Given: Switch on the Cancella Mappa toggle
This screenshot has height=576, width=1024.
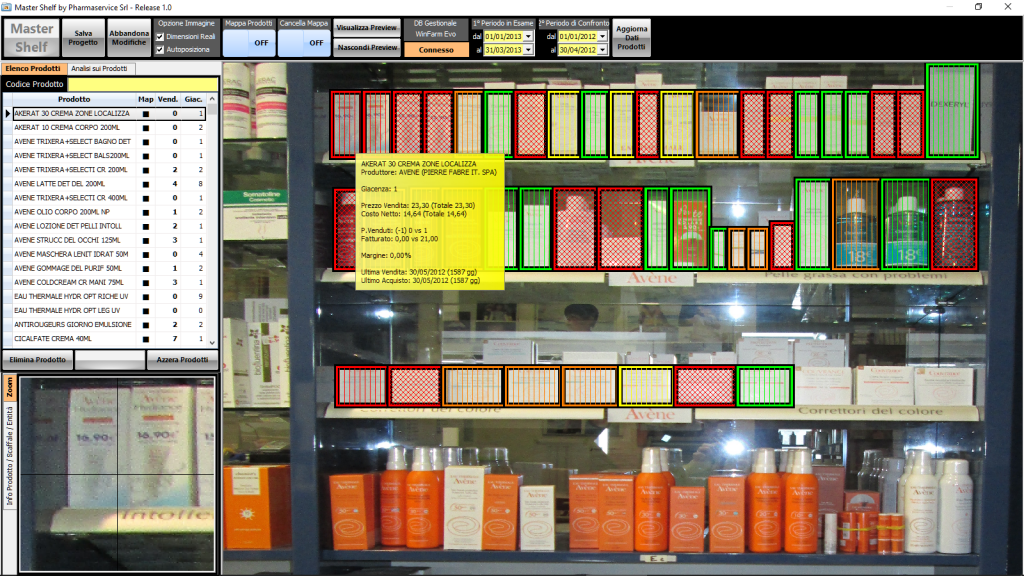Looking at the screenshot, I should pyautogui.click(x=304, y=43).
